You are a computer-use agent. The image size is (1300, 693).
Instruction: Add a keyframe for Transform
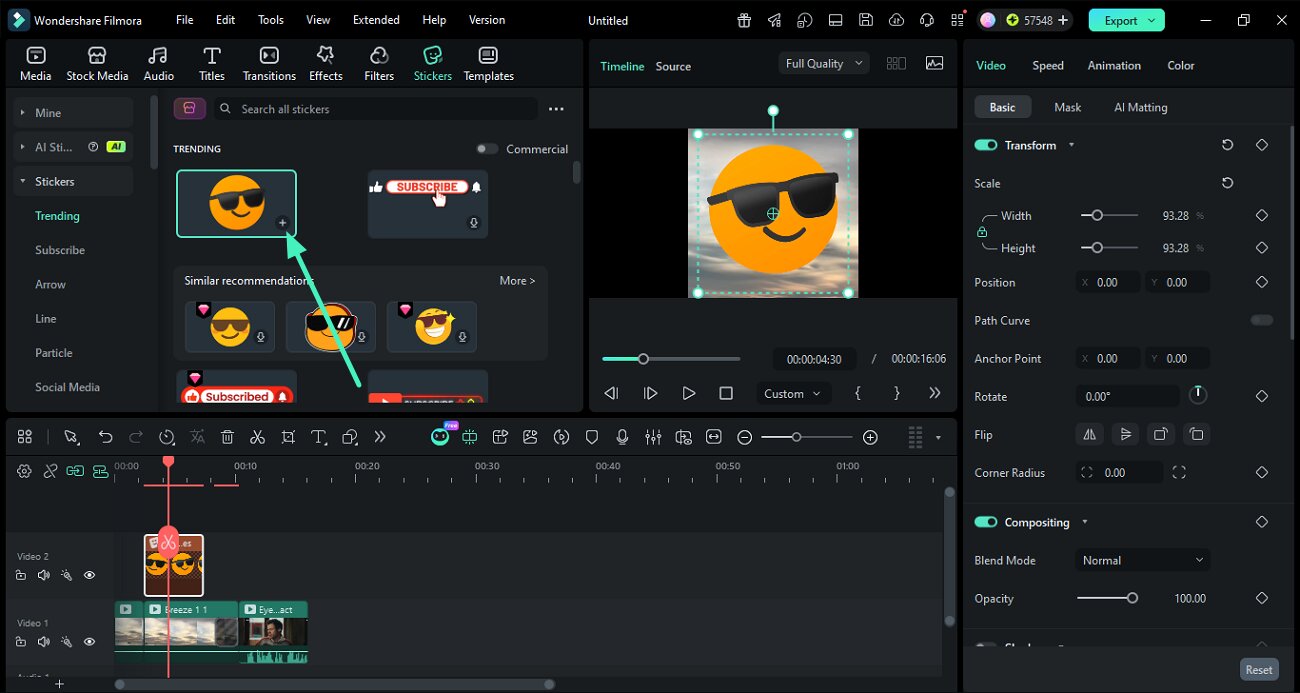1261,145
